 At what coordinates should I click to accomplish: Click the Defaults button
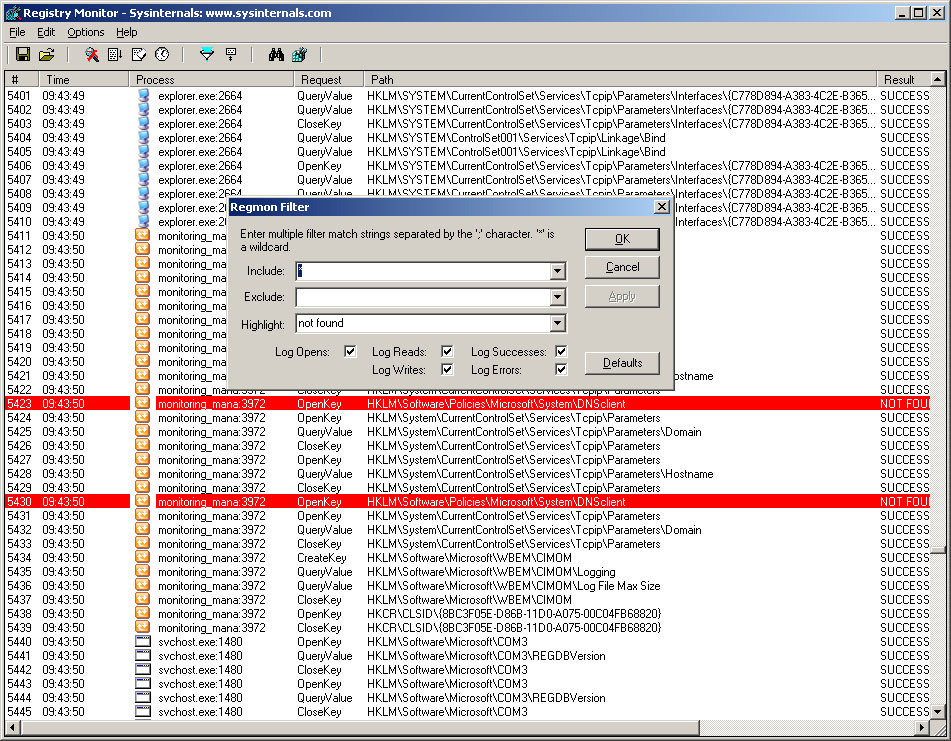(622, 363)
